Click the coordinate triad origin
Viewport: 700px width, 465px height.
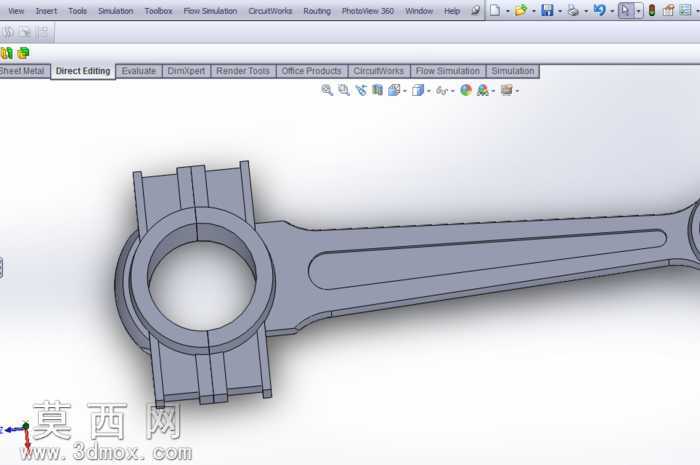26,426
